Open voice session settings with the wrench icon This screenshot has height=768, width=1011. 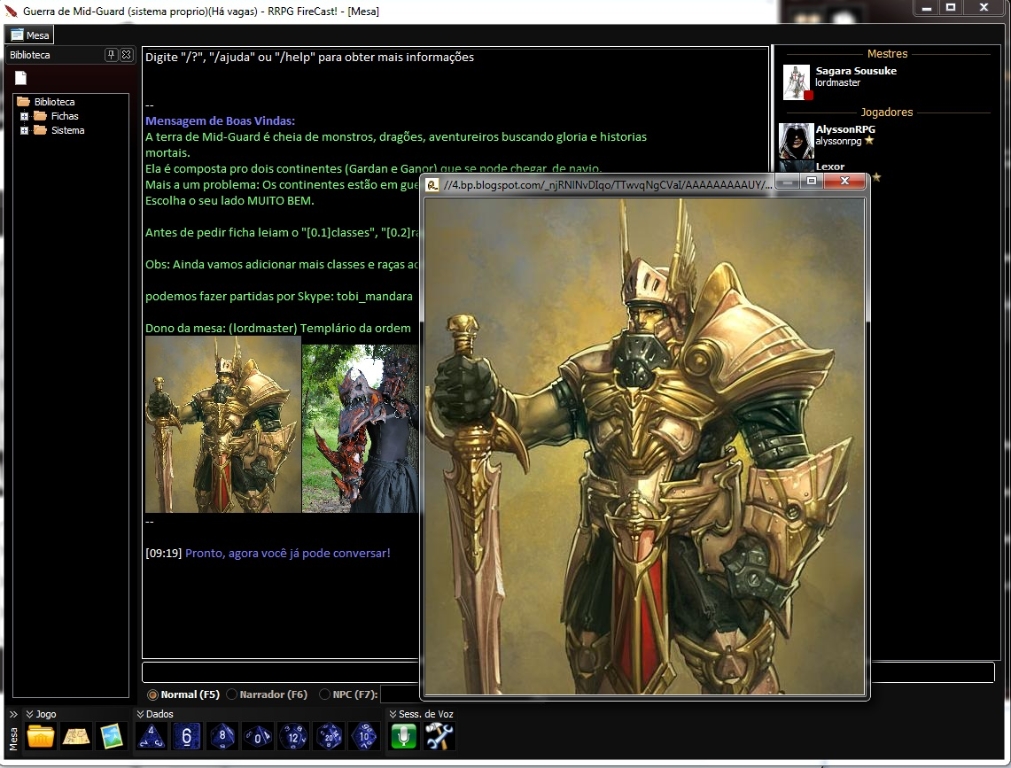point(438,737)
